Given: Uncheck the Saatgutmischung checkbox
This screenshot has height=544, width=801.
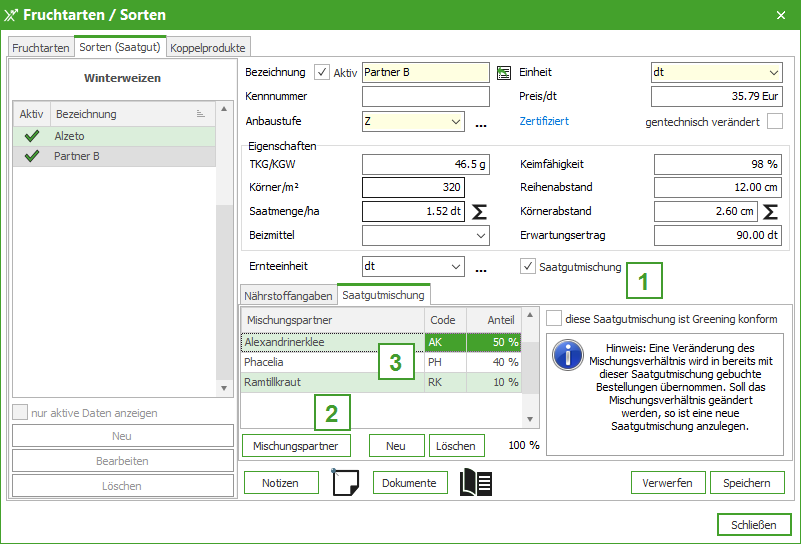Looking at the screenshot, I should click(527, 267).
